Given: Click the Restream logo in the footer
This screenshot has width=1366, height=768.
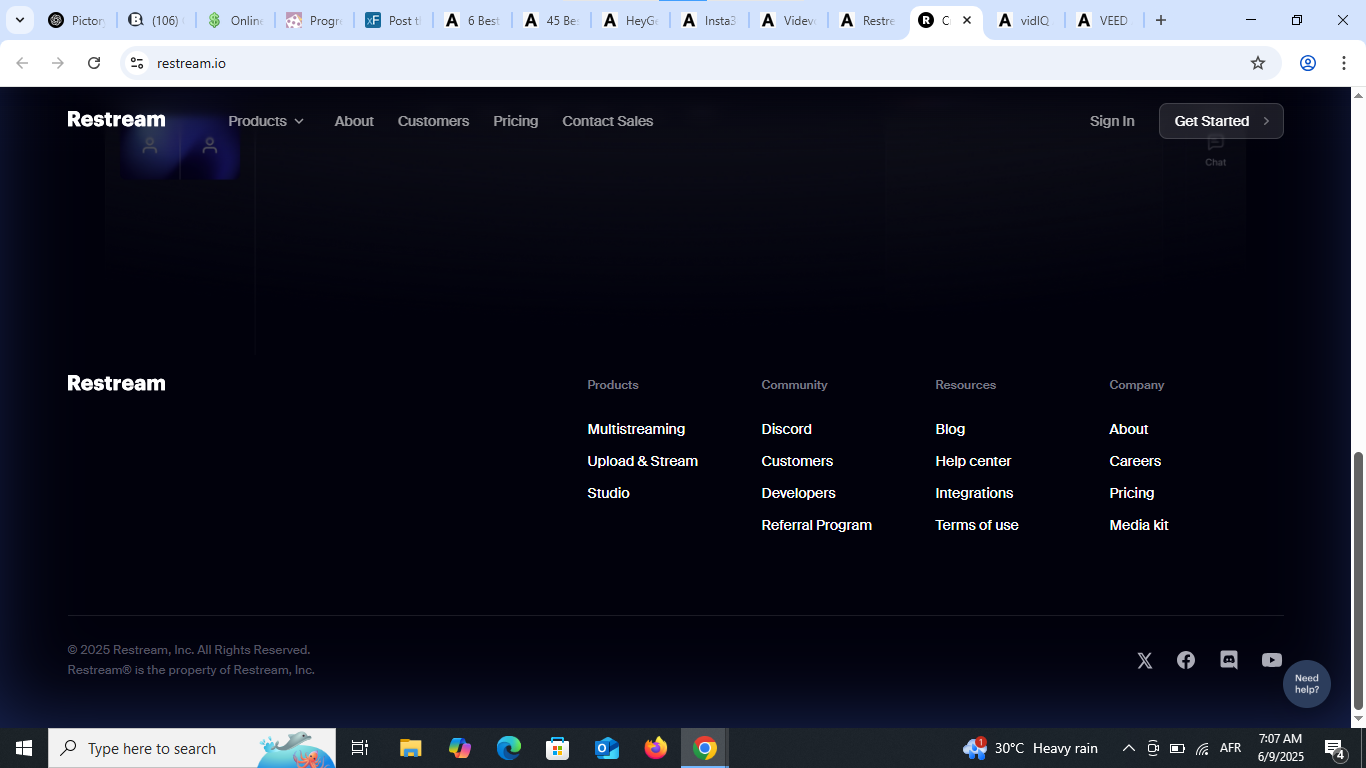Looking at the screenshot, I should point(116,383).
